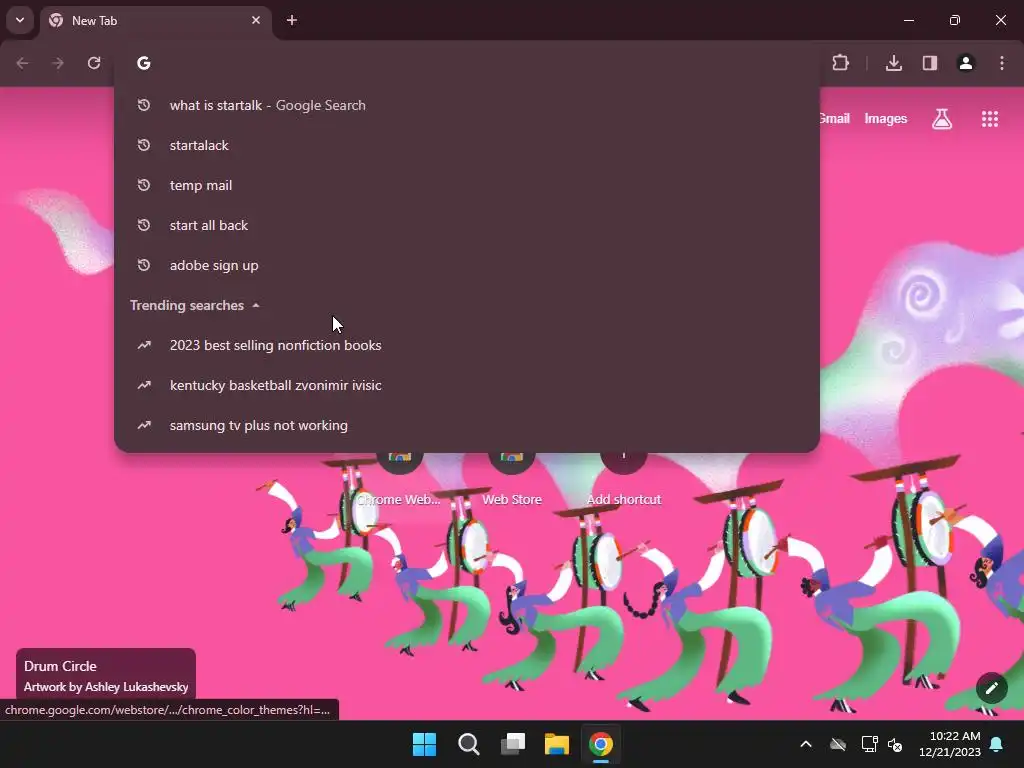
Task: Select suggestion 'startalack'
Action: coord(467,146)
